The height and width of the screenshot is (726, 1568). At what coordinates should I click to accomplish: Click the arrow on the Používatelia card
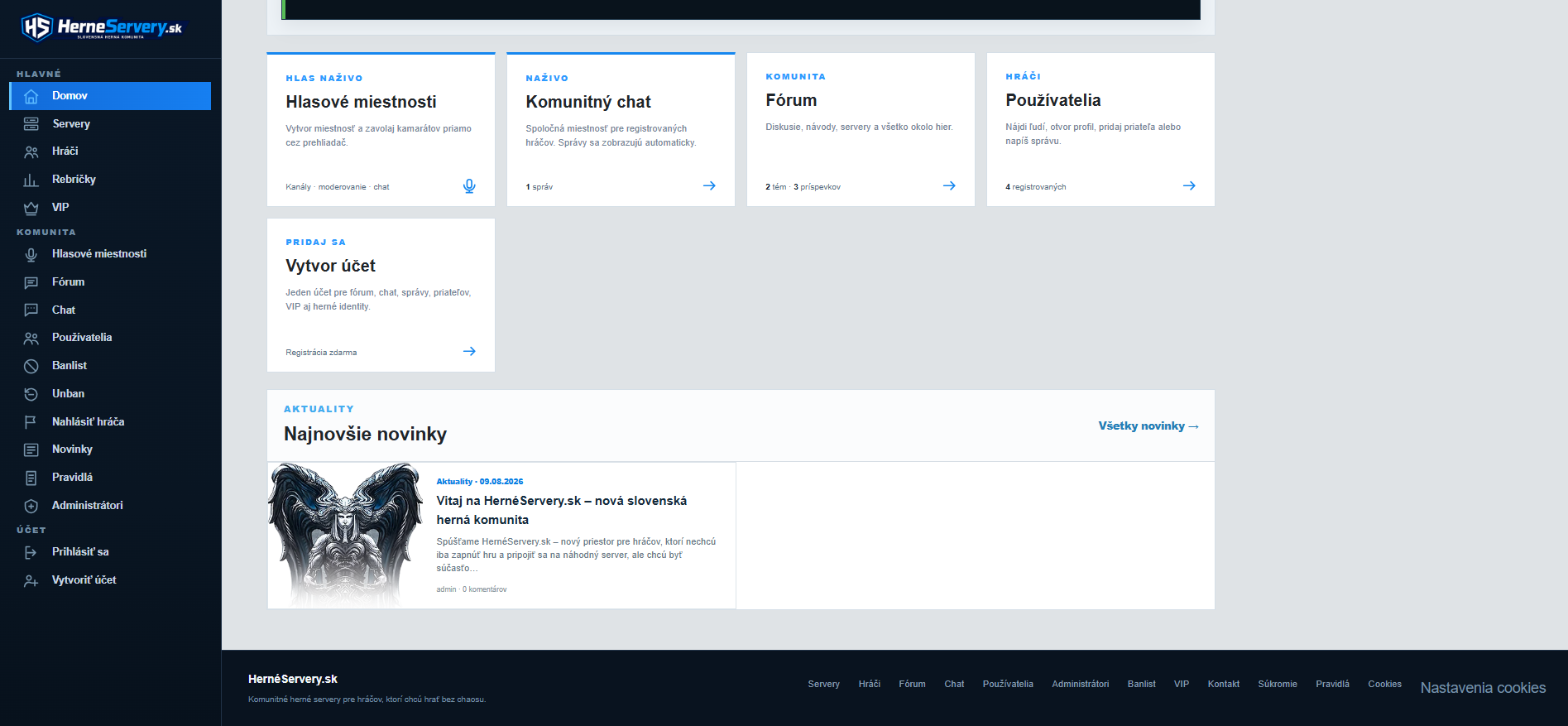pos(1189,185)
